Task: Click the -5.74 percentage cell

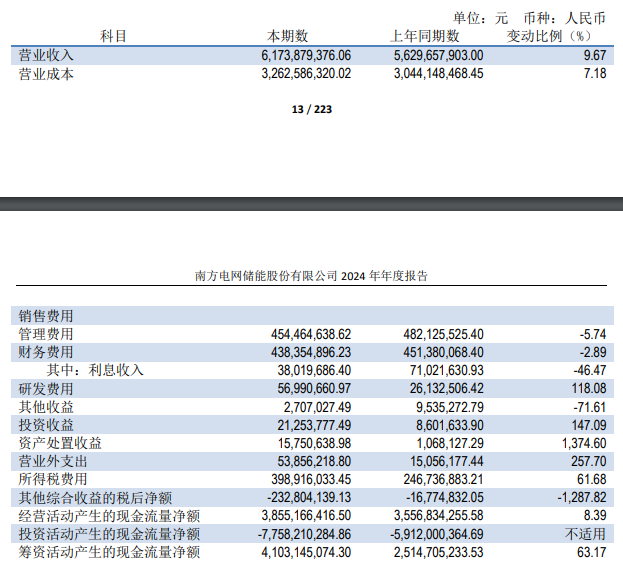Action: click(x=593, y=334)
